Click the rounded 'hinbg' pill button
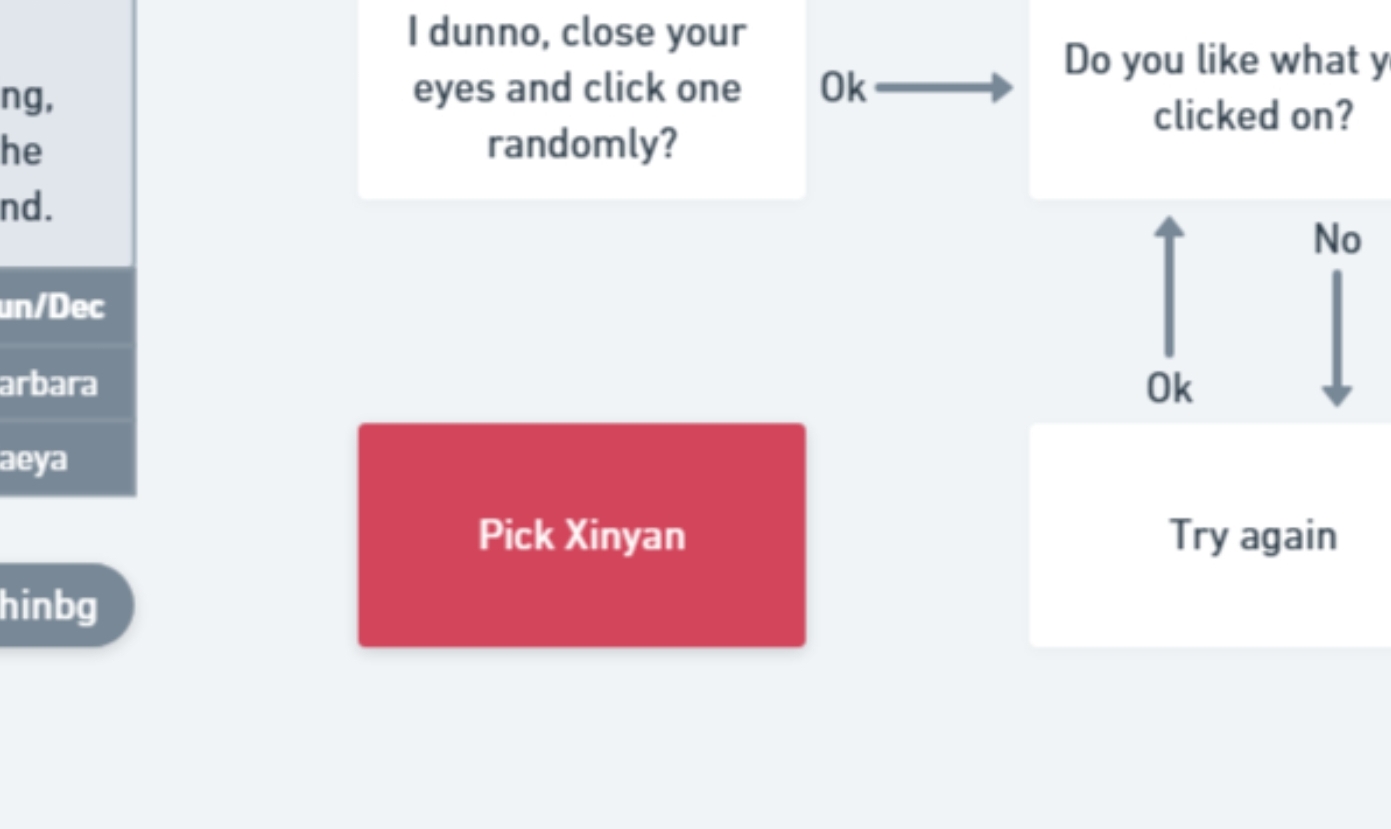 [62, 605]
